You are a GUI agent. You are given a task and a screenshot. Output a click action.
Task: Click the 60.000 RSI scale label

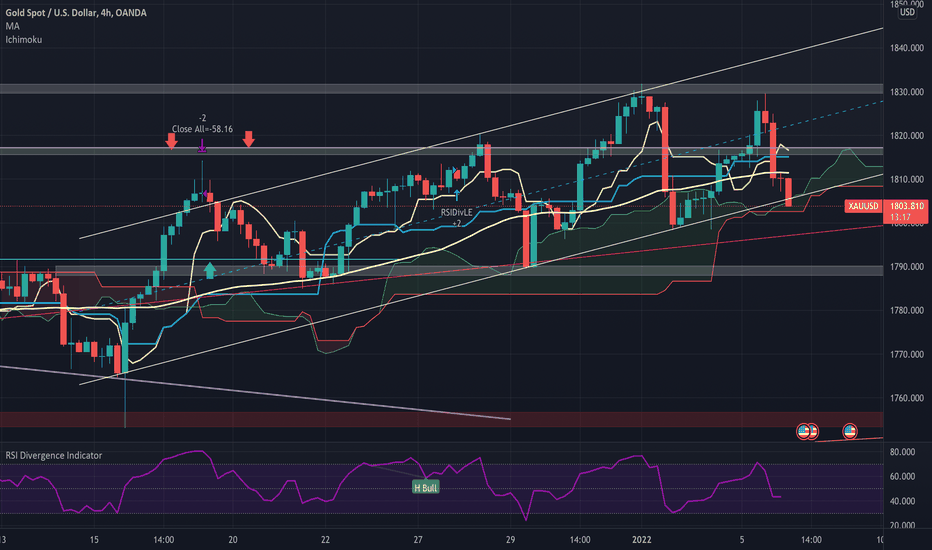[x=902, y=476]
